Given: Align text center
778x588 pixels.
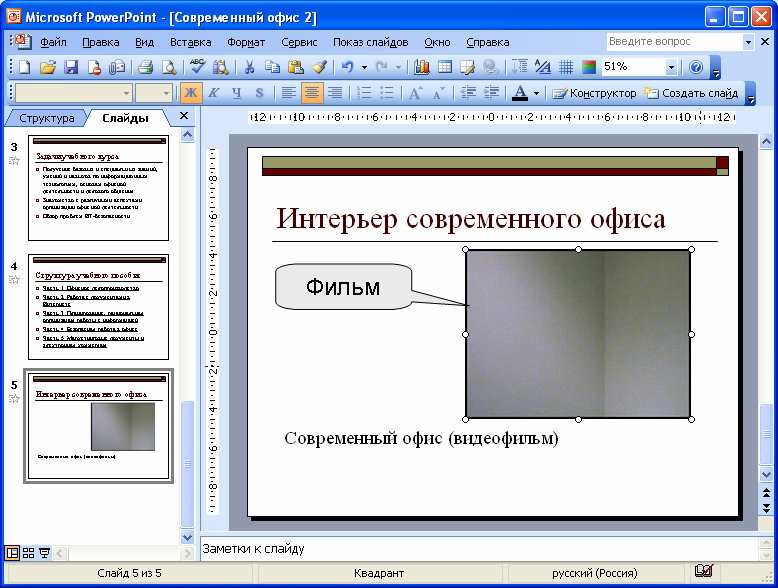Looking at the screenshot, I should (312, 93).
